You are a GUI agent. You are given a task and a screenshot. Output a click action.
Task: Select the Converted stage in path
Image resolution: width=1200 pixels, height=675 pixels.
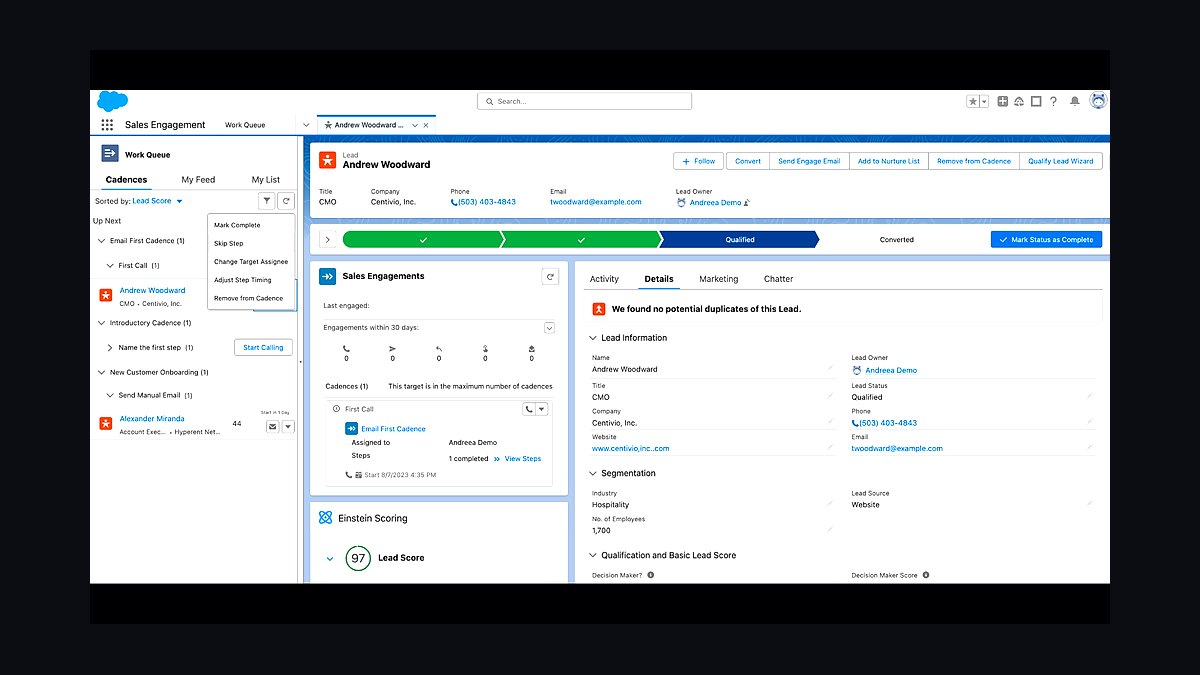[897, 240]
